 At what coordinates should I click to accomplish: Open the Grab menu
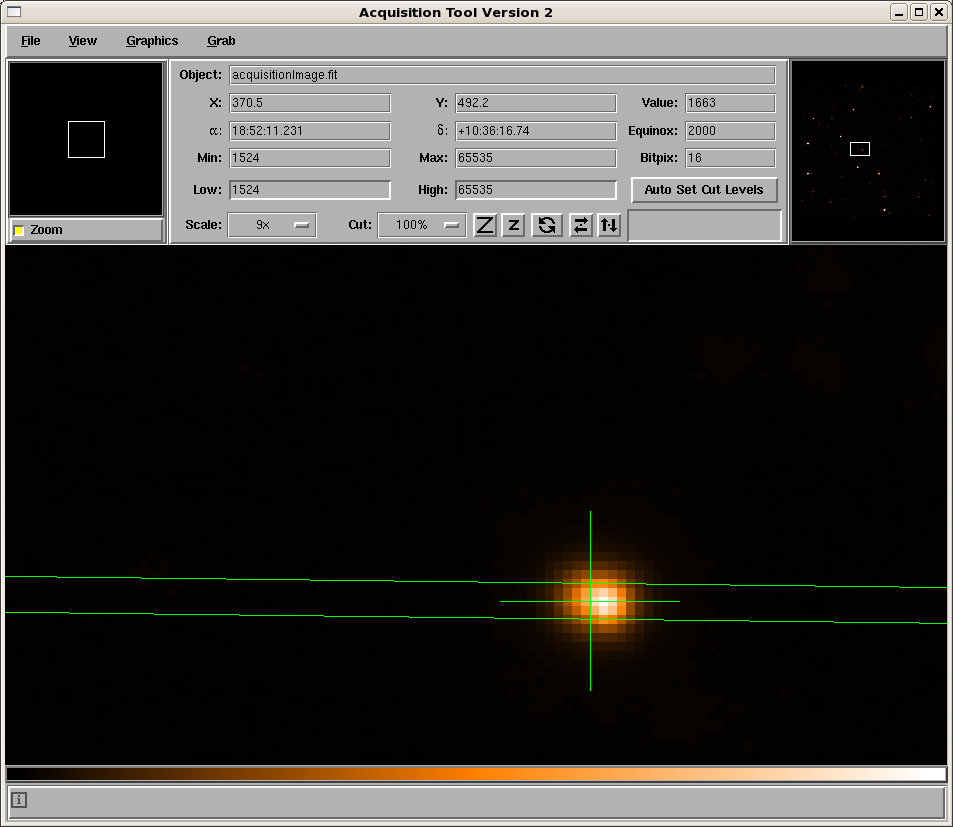coord(221,41)
